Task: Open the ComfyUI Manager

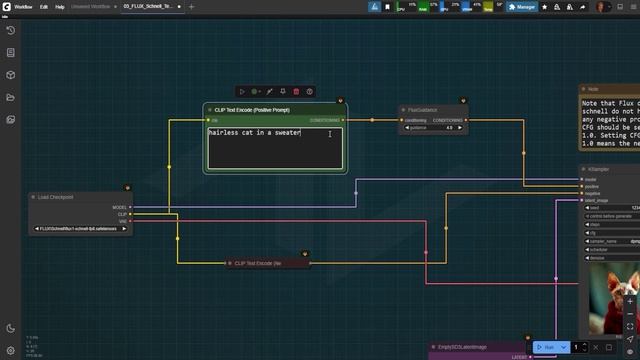Action: point(522,7)
